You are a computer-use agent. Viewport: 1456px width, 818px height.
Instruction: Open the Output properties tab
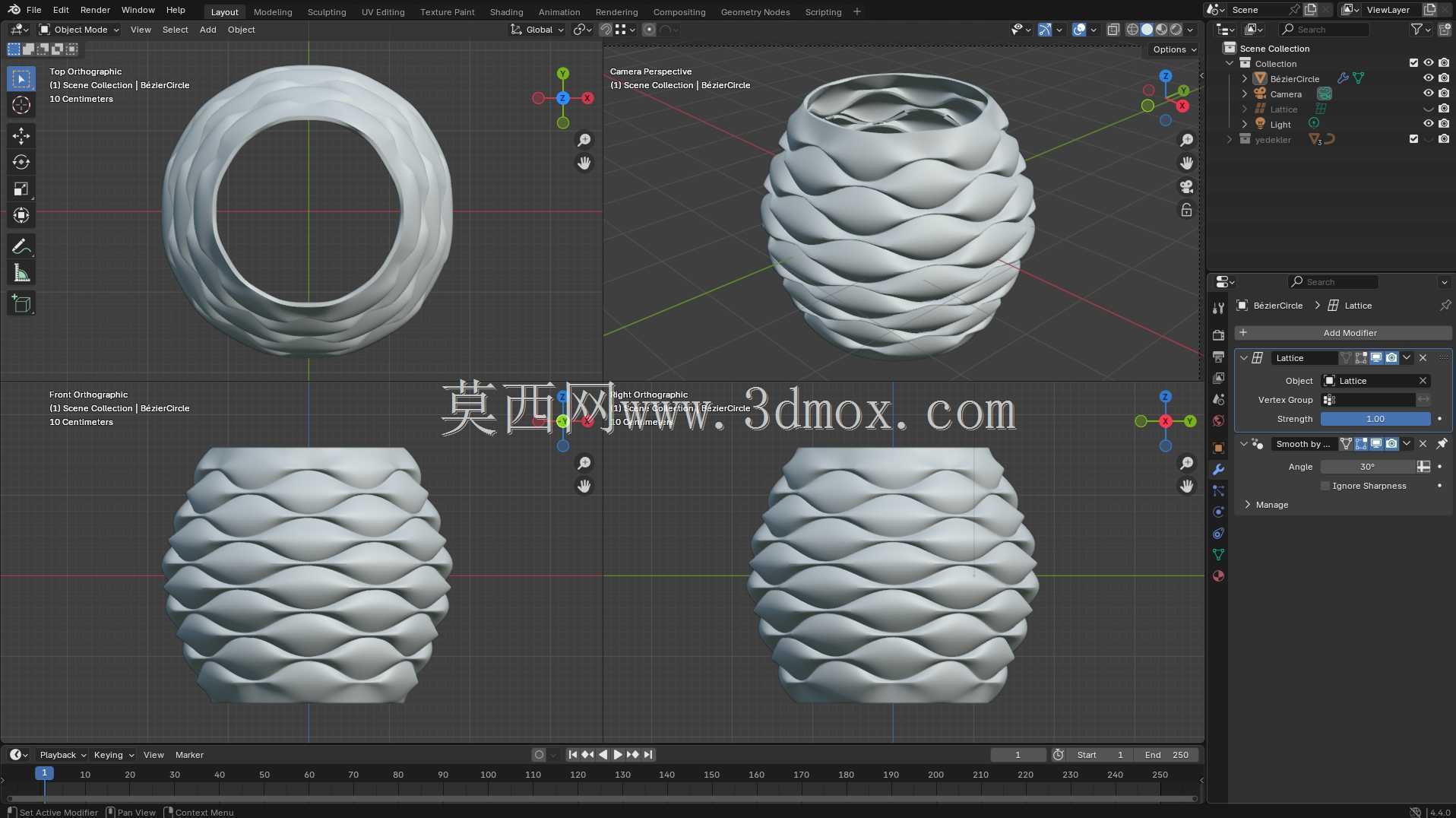[1218, 357]
